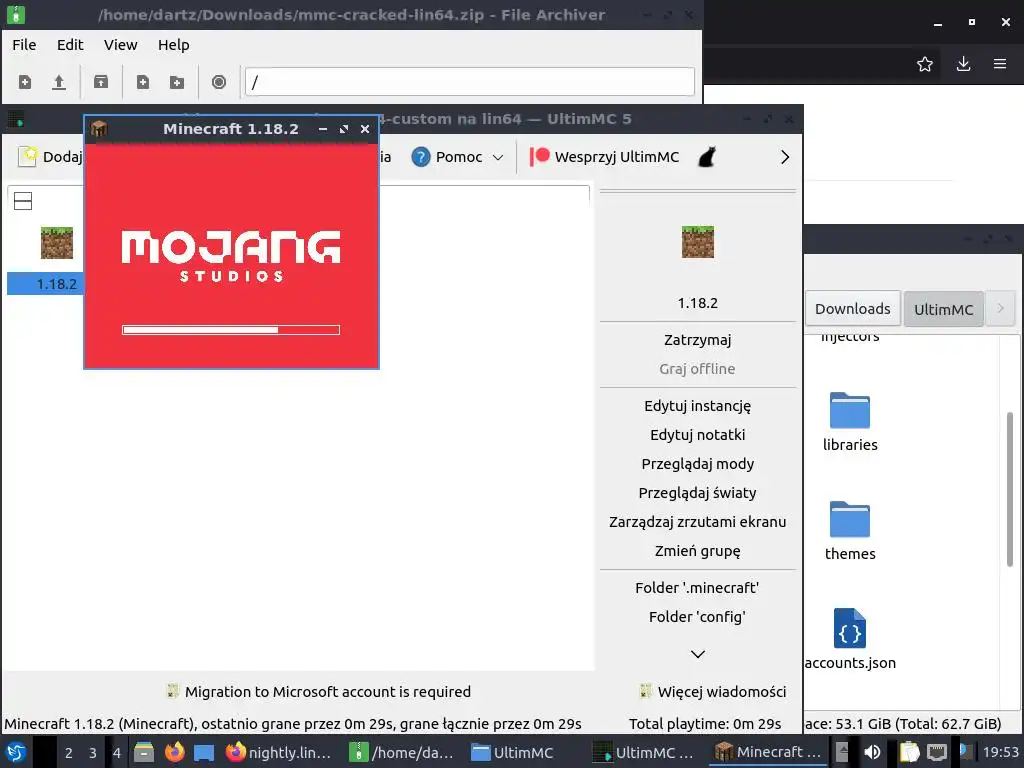Collapse the instance group with minus box
Image resolution: width=1024 pixels, height=768 pixels.
coord(23,201)
